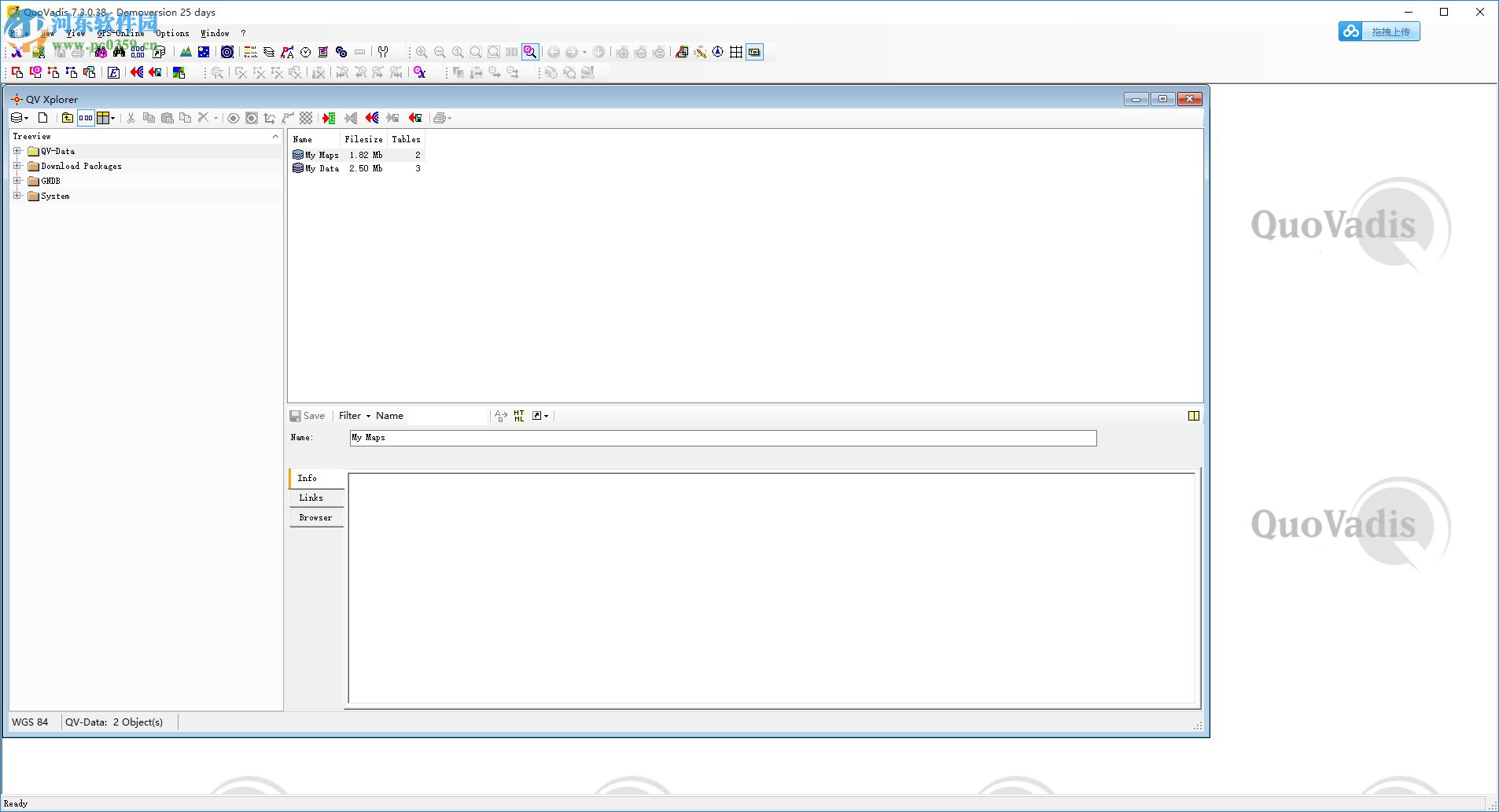Click the printer icon in QV Xplorer toolbar
The height and width of the screenshot is (812, 1499).
440,118
